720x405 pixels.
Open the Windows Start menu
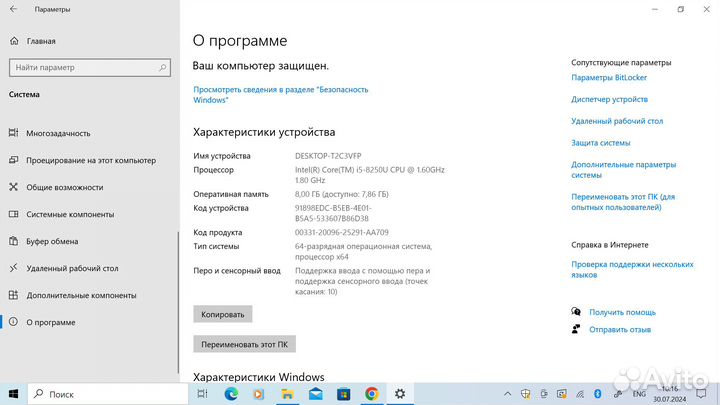13,394
